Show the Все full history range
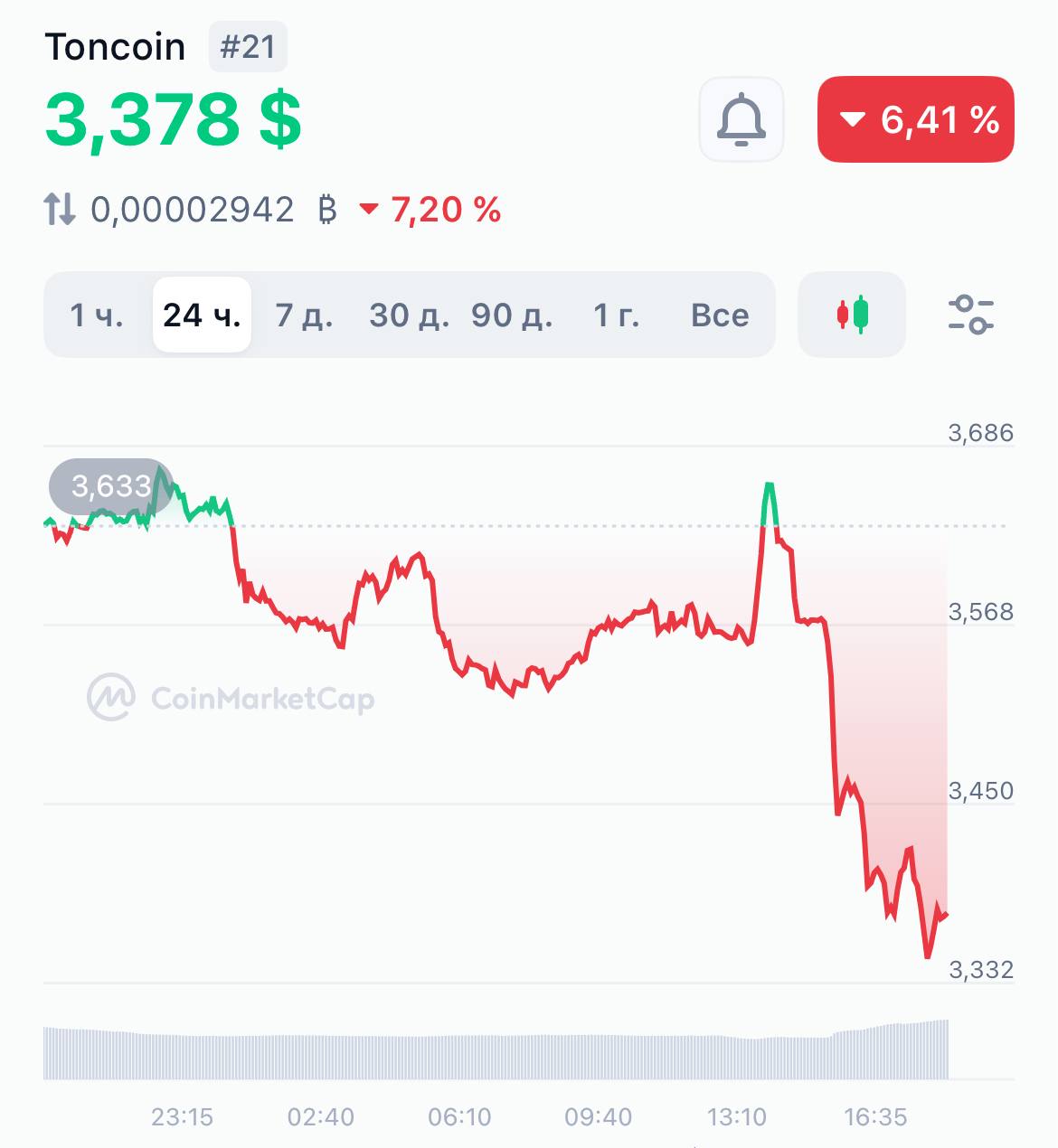This screenshot has height=1148, width=1058. [720, 315]
